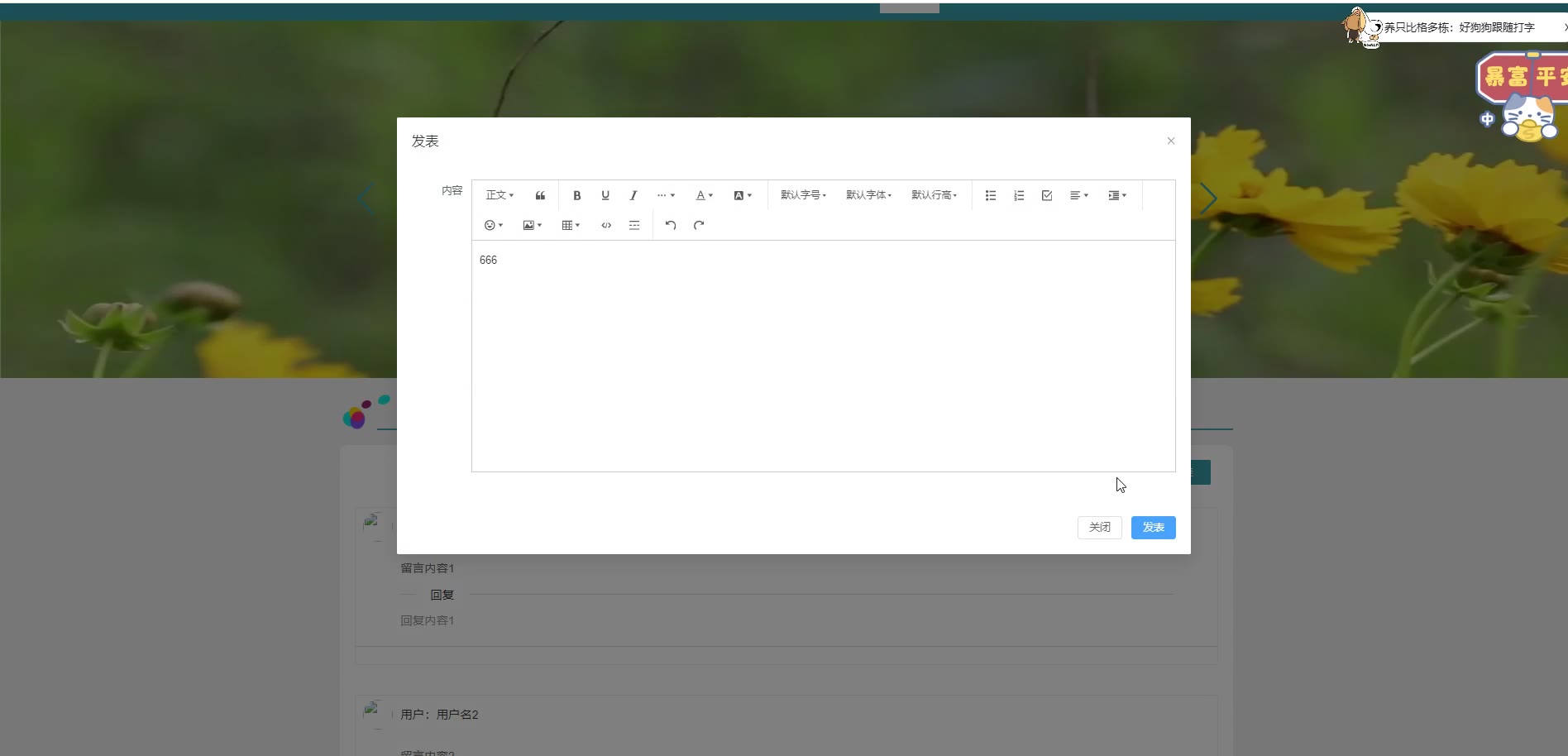Click the 养只比格多栋 notification banner
1568x756 pixels.
pos(1460,27)
